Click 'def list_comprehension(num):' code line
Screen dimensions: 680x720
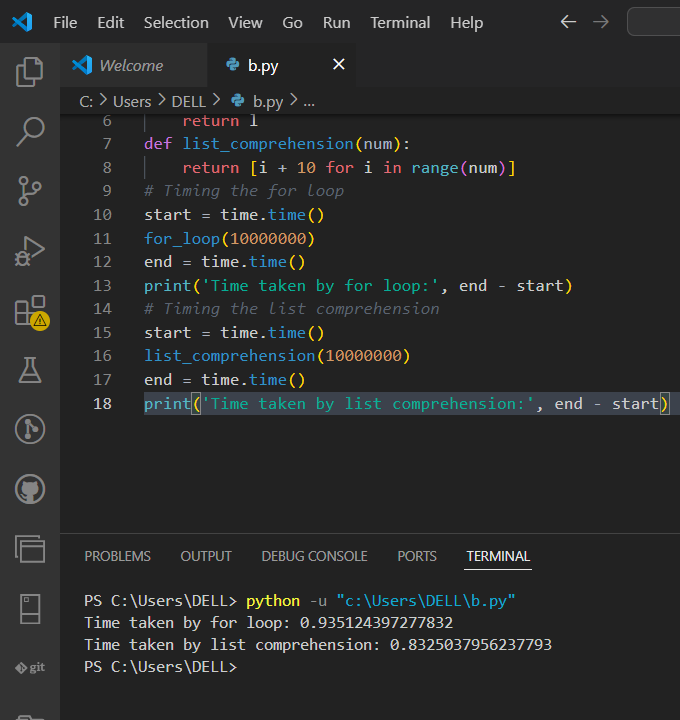point(277,144)
